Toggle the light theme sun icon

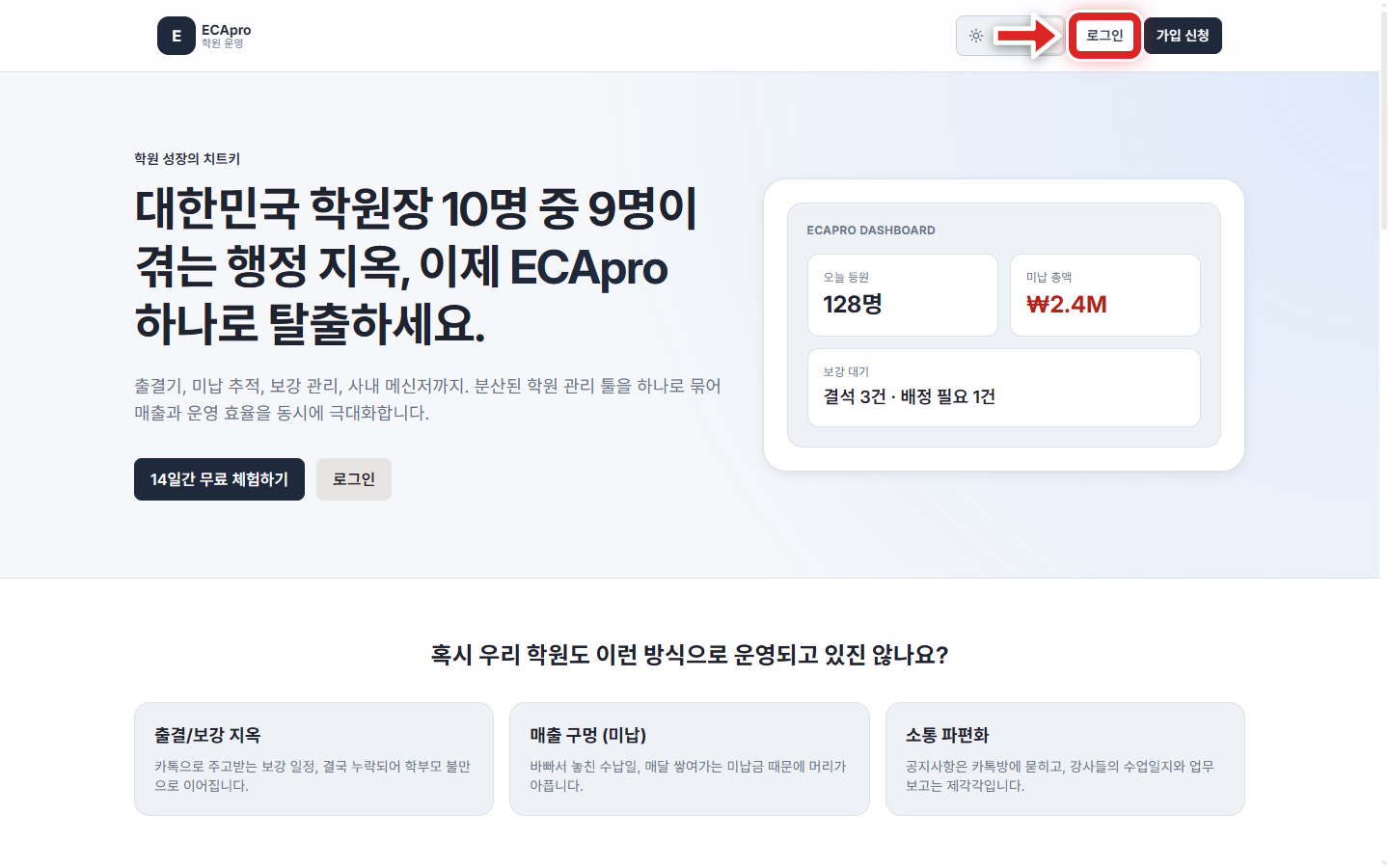(976, 36)
